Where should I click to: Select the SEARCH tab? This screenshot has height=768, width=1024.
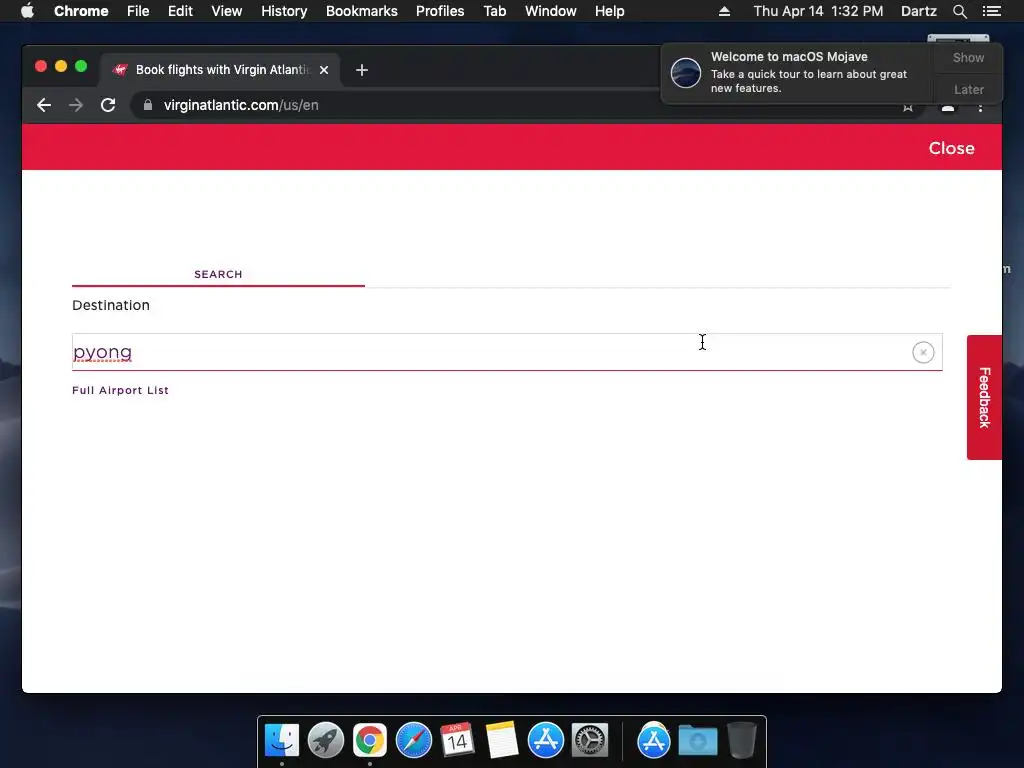coord(218,274)
